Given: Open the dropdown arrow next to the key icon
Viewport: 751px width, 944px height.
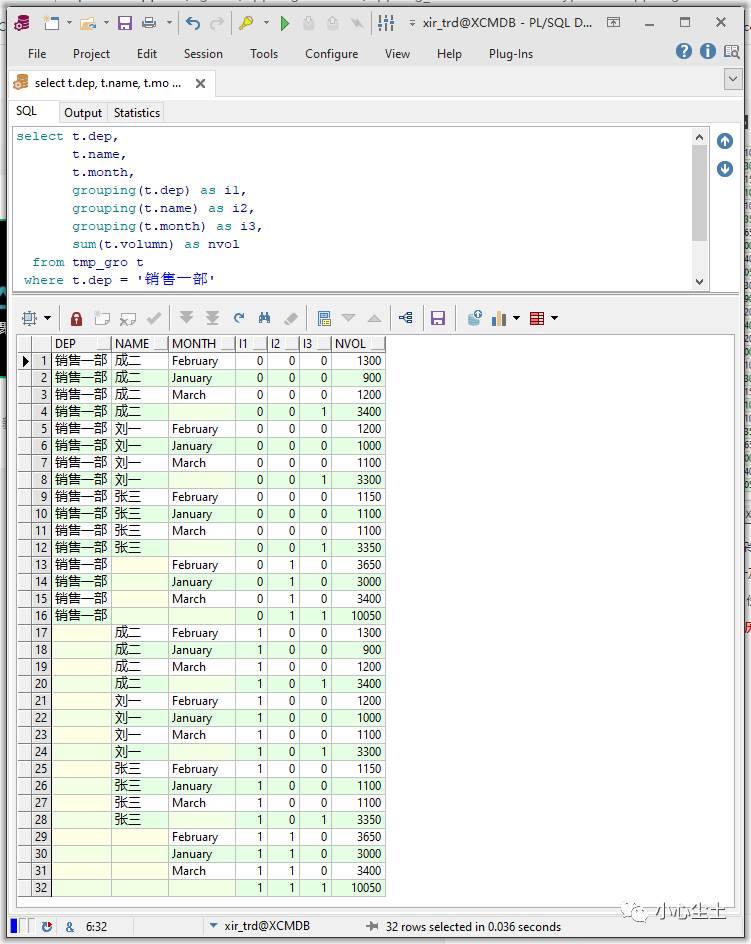Looking at the screenshot, I should 266,23.
